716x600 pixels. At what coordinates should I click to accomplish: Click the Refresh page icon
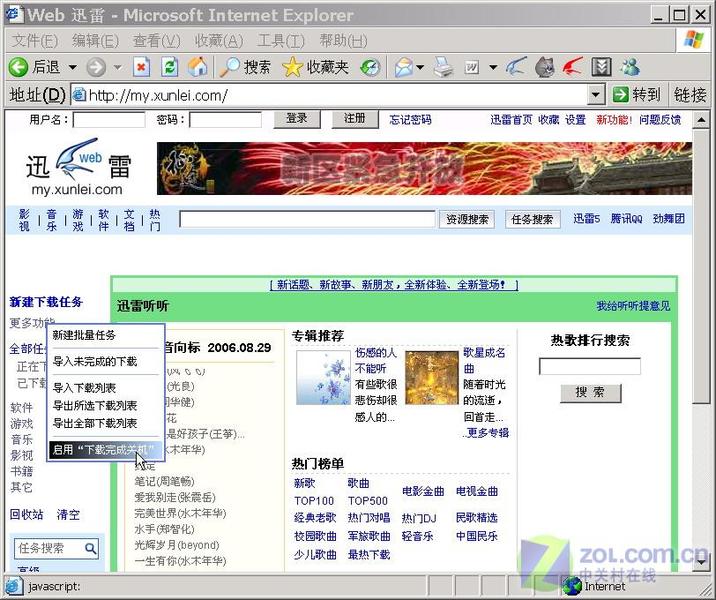coord(170,68)
